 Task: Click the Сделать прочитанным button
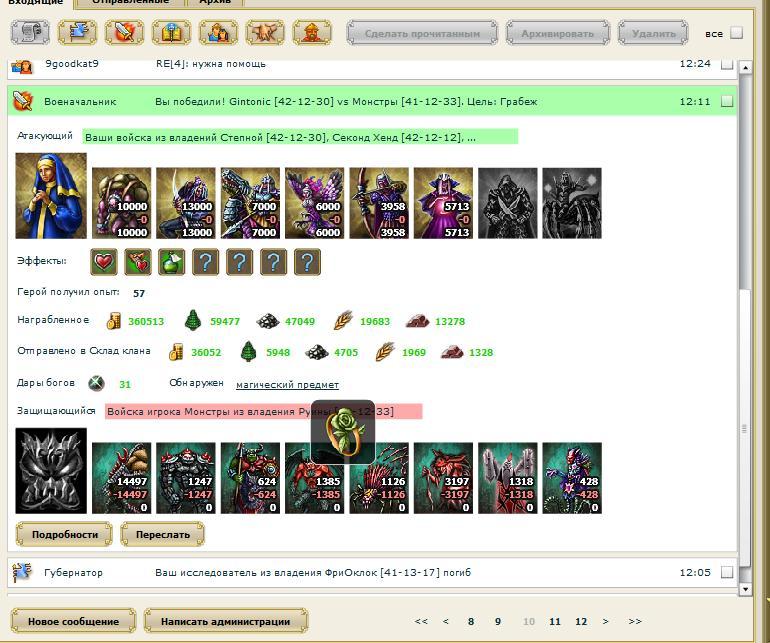[422, 33]
